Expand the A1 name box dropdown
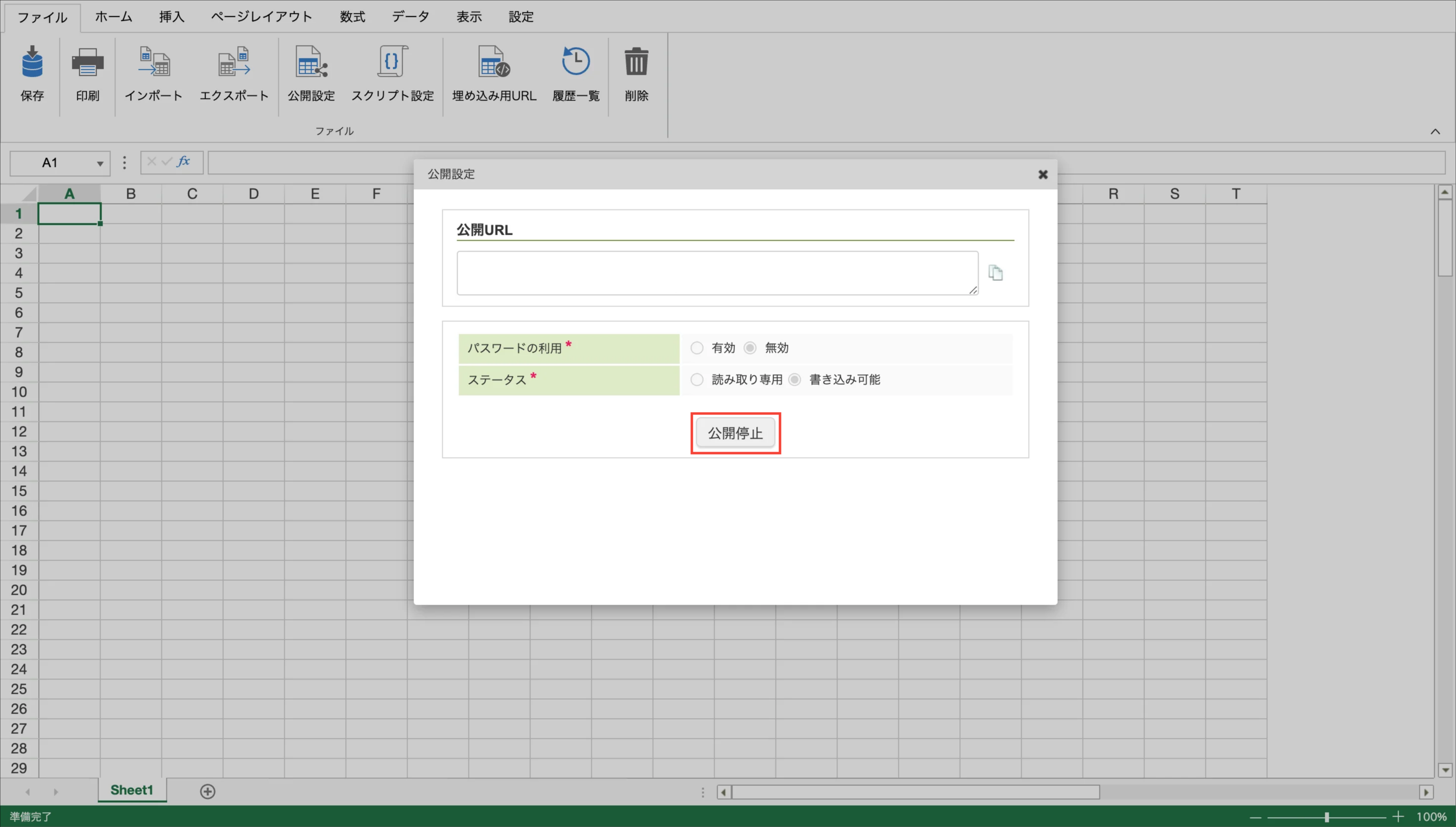Image resolution: width=1456 pixels, height=827 pixels. (100, 163)
